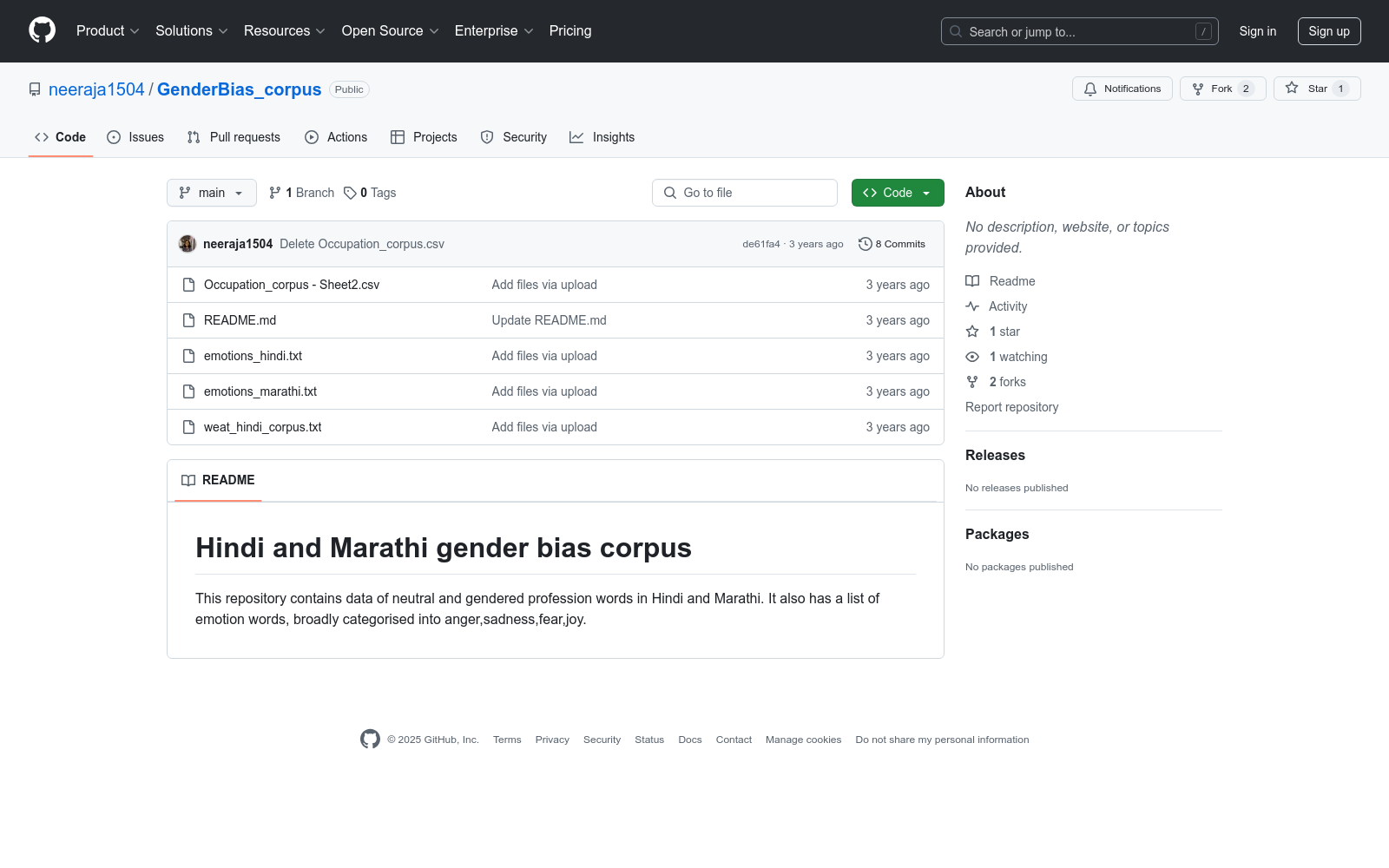This screenshot has height=868, width=1389.
Task: Go to the Actions tab
Action: click(336, 137)
